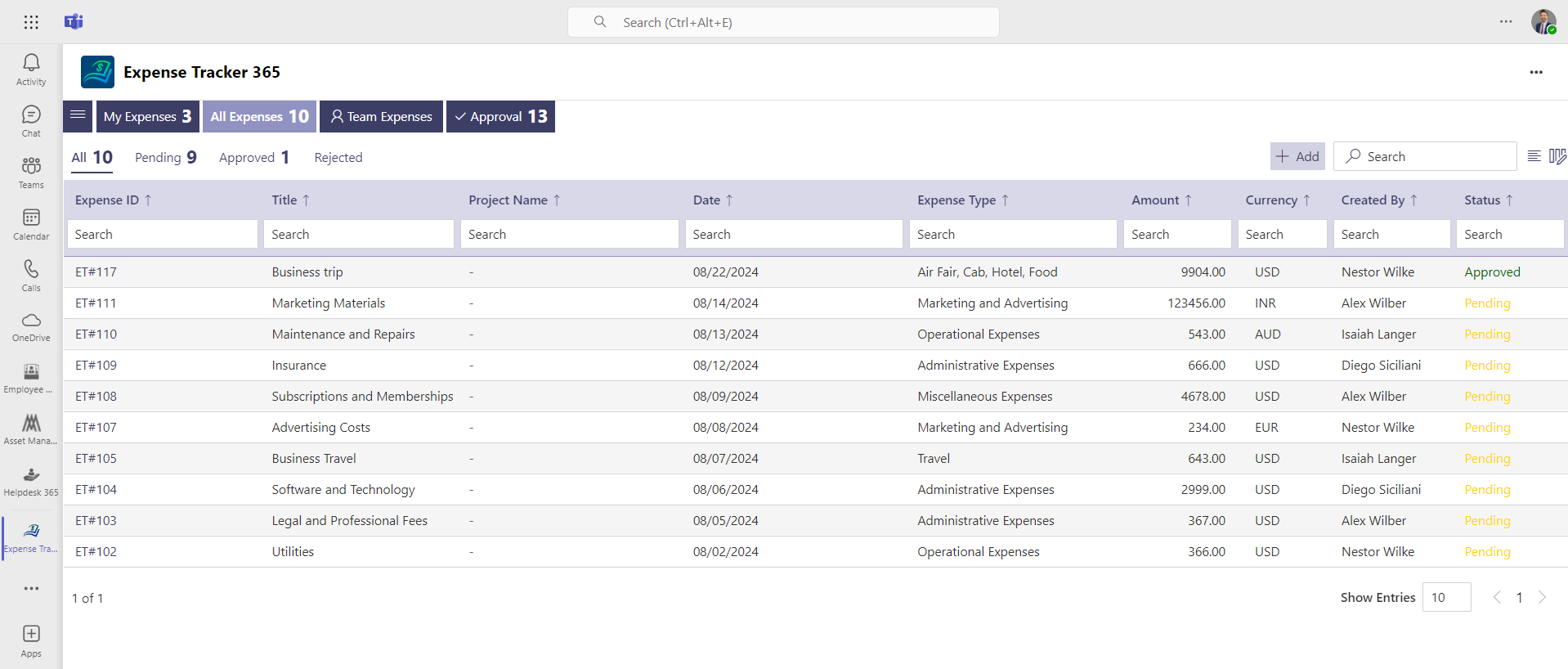Toggle the hamburger navigation menu
Viewport: 1568px width, 669px height.
click(x=78, y=116)
